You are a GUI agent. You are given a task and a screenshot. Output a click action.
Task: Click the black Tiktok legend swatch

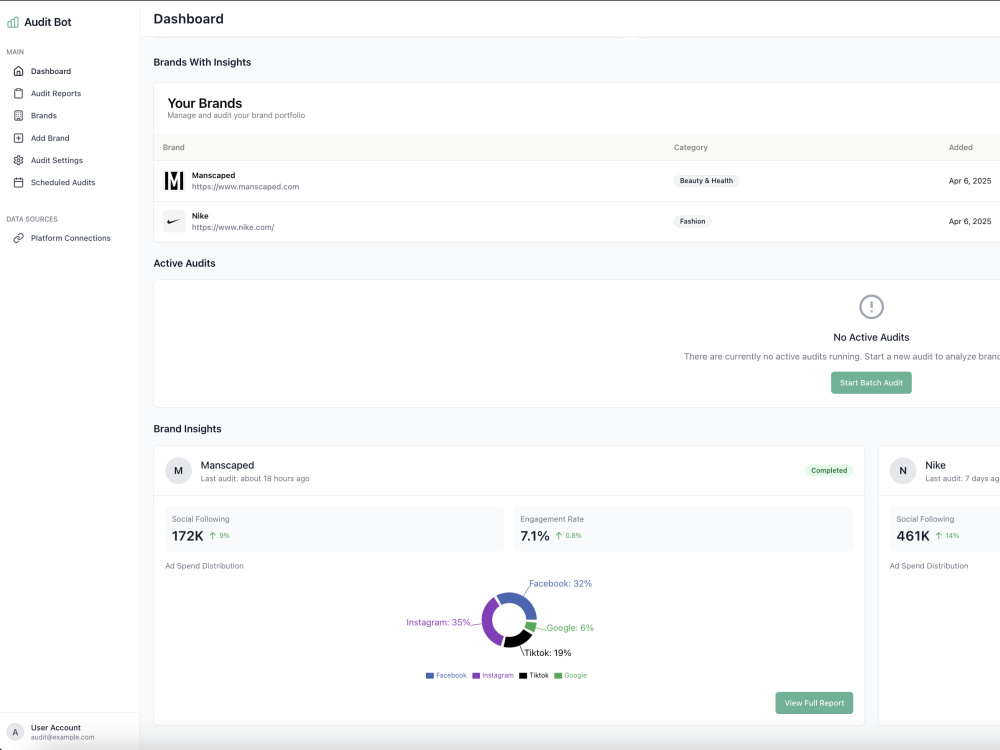pos(523,675)
